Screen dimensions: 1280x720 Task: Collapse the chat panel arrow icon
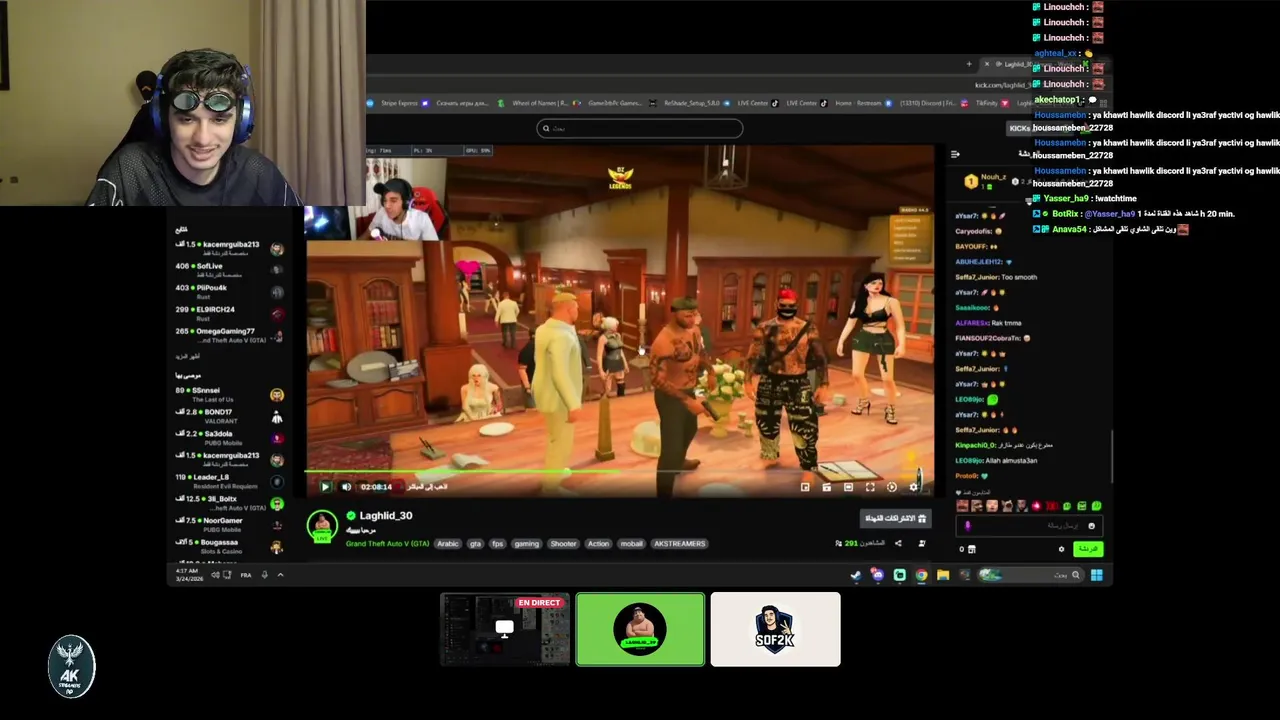pyautogui.click(x=955, y=154)
